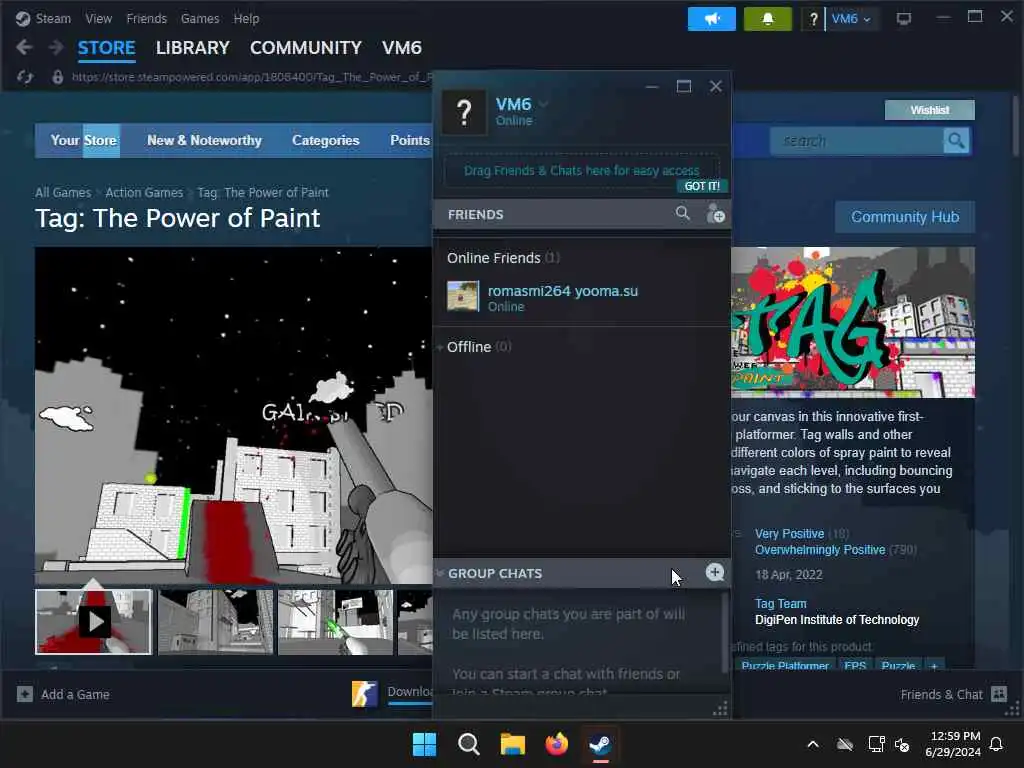The width and height of the screenshot is (1024, 768).
Task: Play the video trailer thumbnail
Action: [x=93, y=622]
